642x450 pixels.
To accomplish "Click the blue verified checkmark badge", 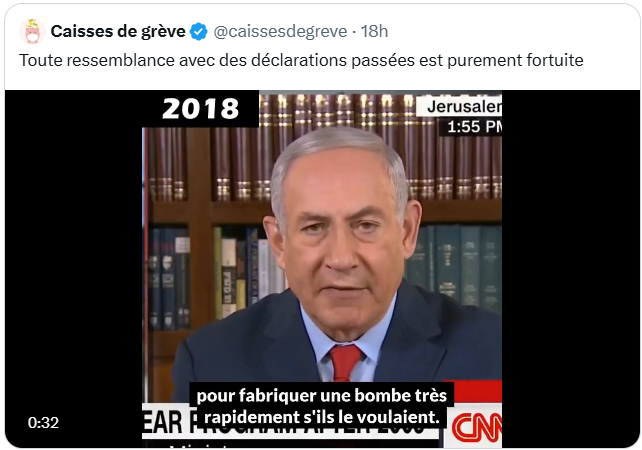I will pyautogui.click(x=199, y=32).
